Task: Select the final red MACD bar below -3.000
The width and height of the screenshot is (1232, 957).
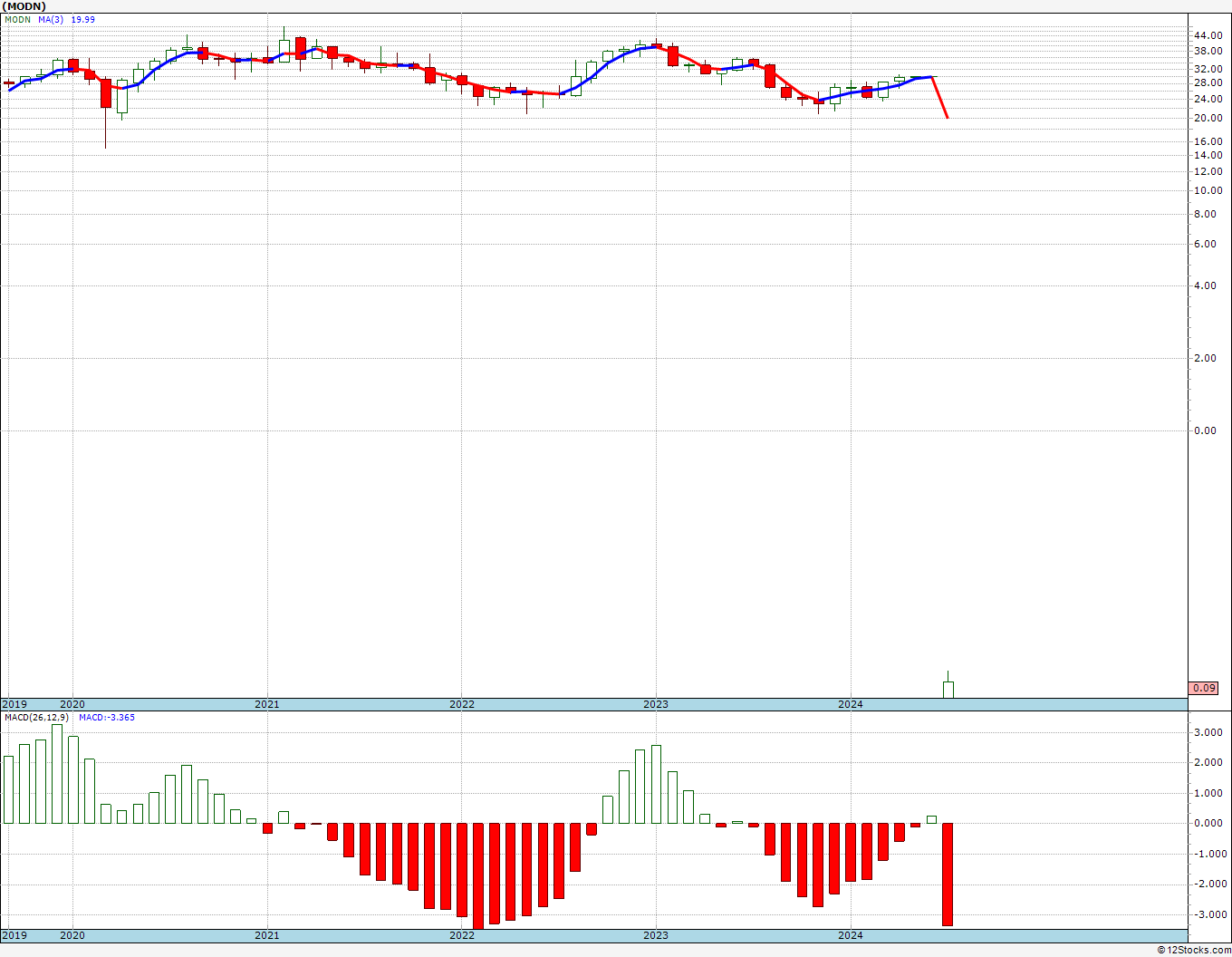Action: click(948, 875)
